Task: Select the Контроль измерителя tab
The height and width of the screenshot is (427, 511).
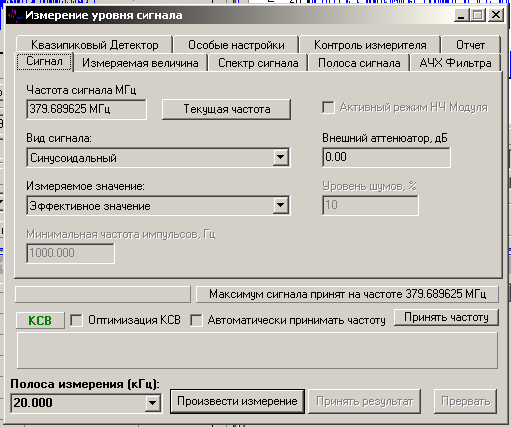Action: (x=370, y=45)
